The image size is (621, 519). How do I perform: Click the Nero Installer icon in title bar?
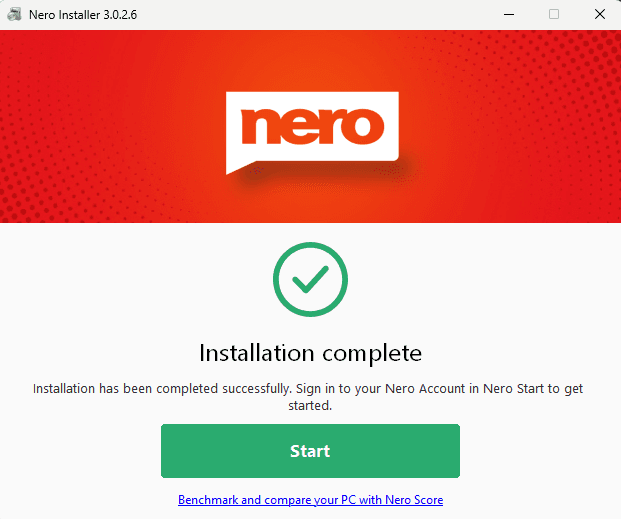15,14
